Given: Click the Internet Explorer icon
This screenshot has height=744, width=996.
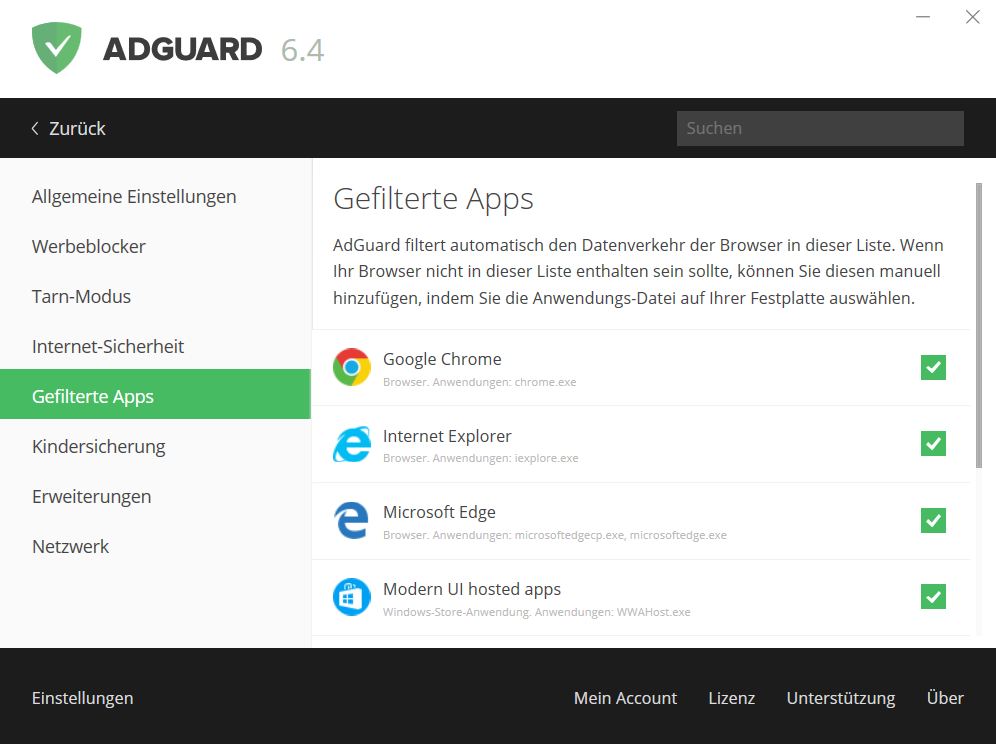Looking at the screenshot, I should (351, 444).
